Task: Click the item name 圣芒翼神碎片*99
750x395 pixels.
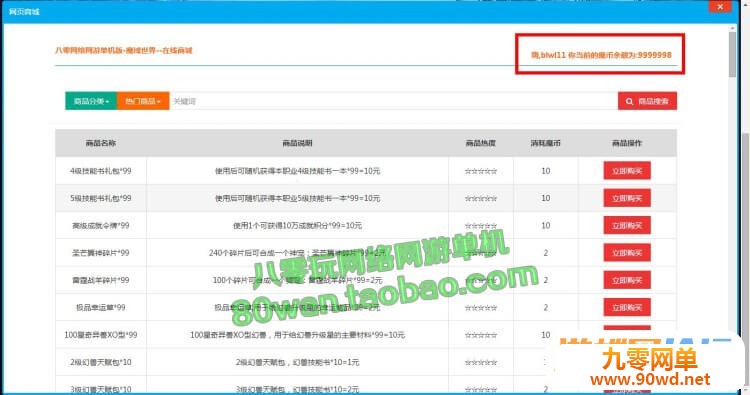Action: [100, 252]
